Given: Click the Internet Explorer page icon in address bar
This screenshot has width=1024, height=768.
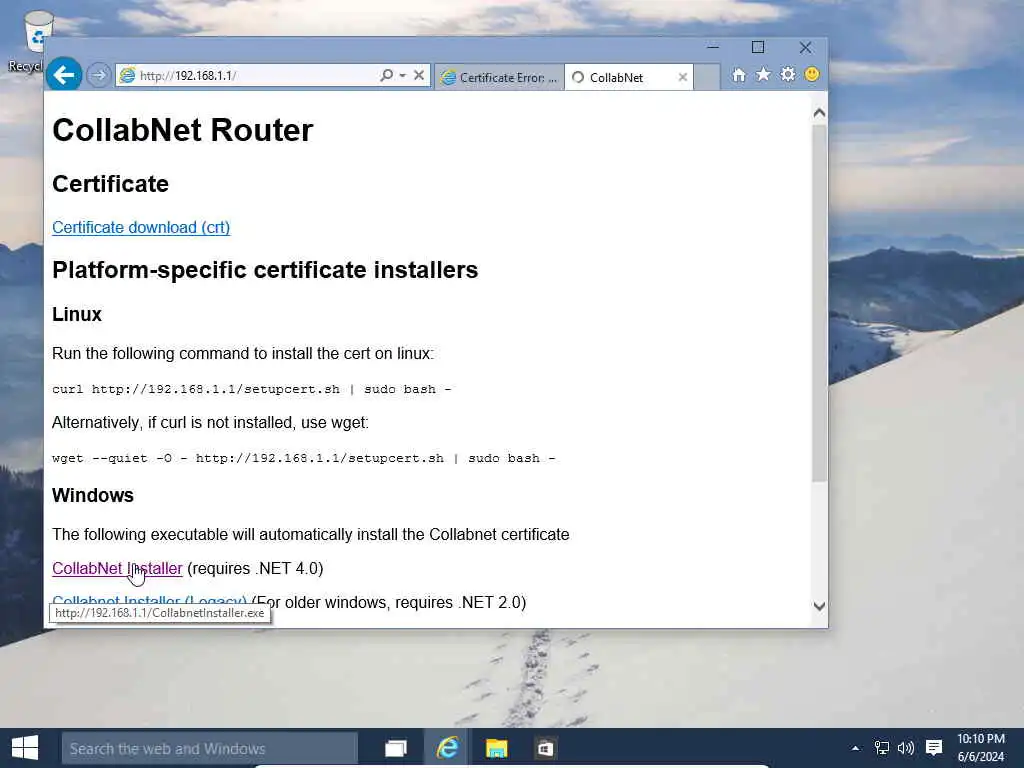Looking at the screenshot, I should 128,76.
